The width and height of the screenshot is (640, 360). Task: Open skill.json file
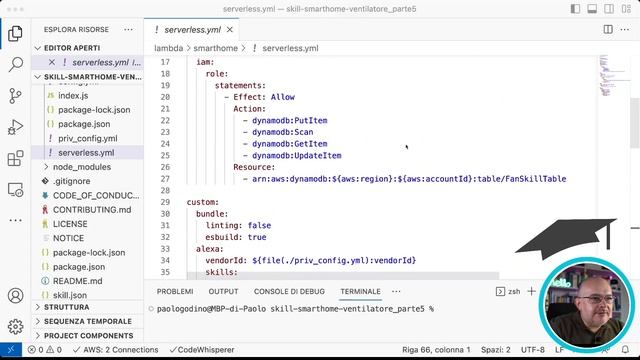point(70,295)
